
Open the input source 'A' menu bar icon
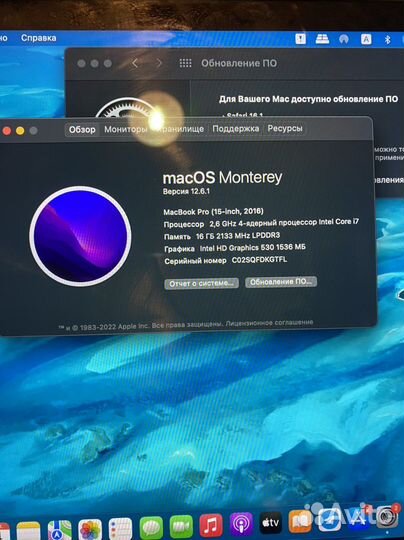[366, 39]
